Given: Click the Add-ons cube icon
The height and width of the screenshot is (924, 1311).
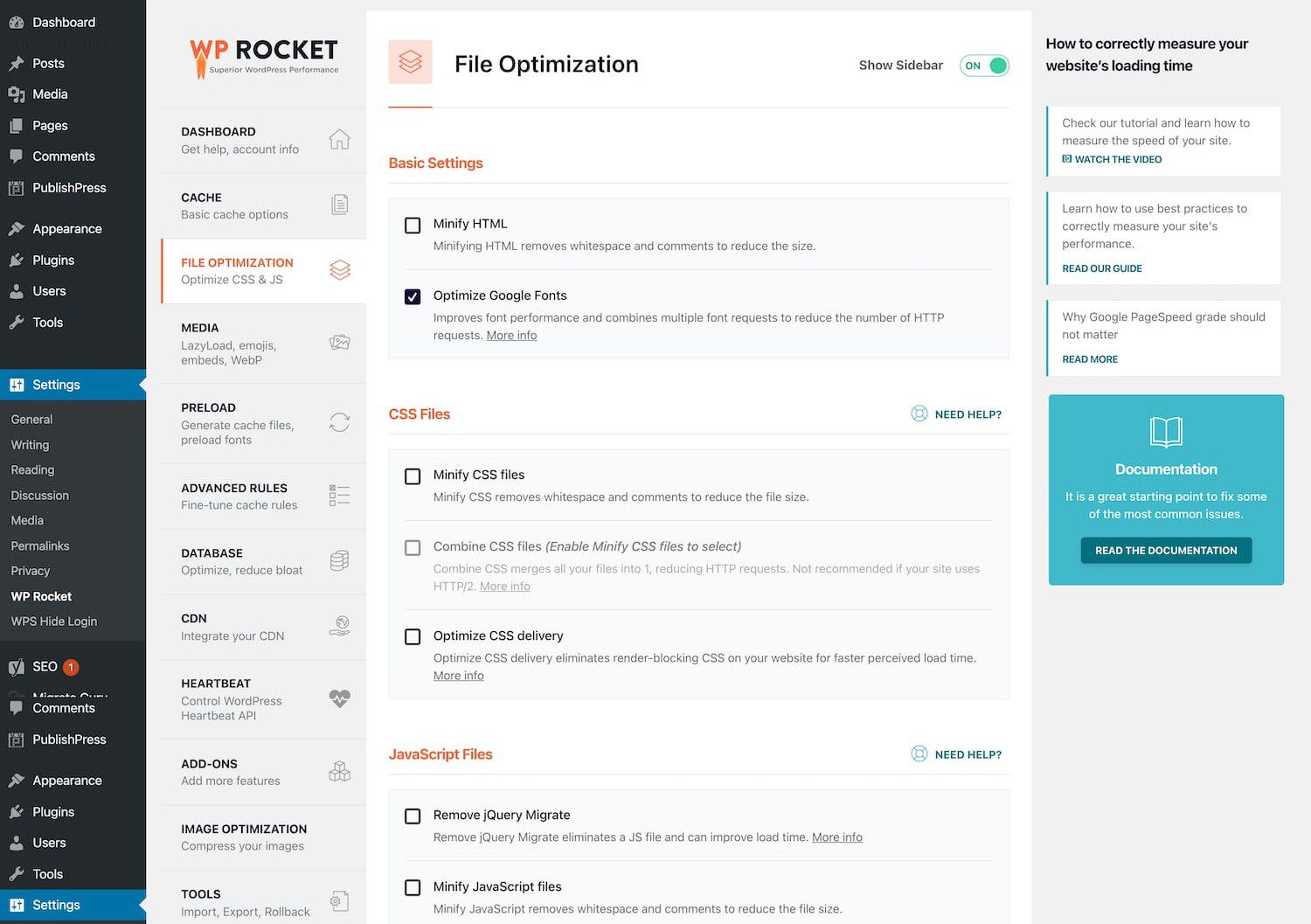Looking at the screenshot, I should (340, 770).
